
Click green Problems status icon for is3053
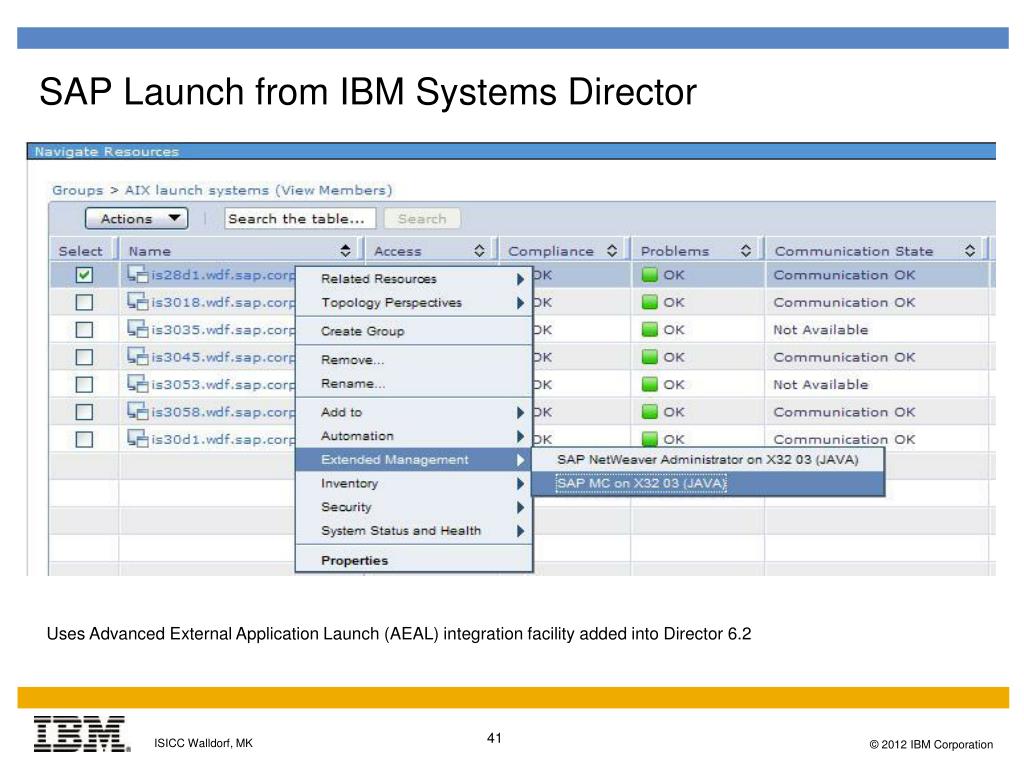[649, 385]
